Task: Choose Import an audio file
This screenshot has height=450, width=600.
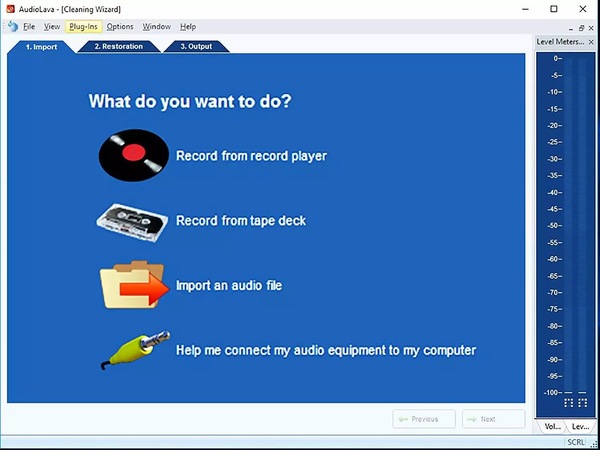Action: [229, 285]
